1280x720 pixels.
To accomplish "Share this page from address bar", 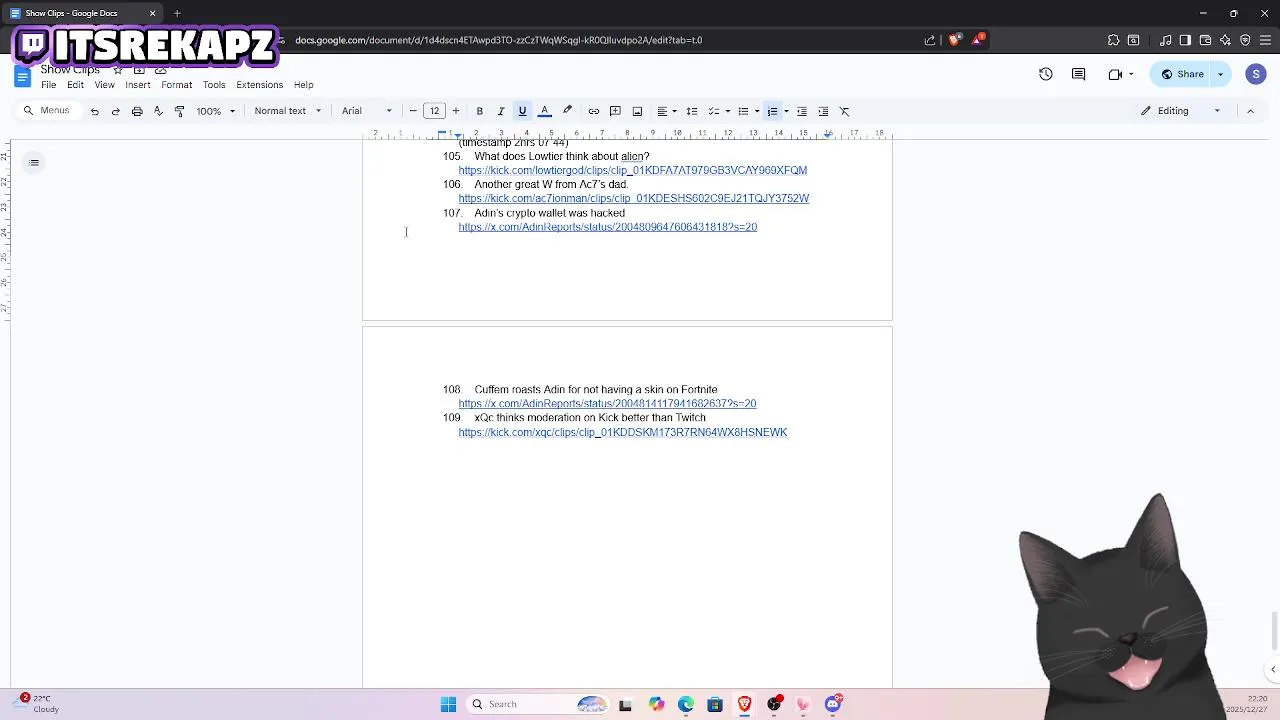I will pos(930,40).
